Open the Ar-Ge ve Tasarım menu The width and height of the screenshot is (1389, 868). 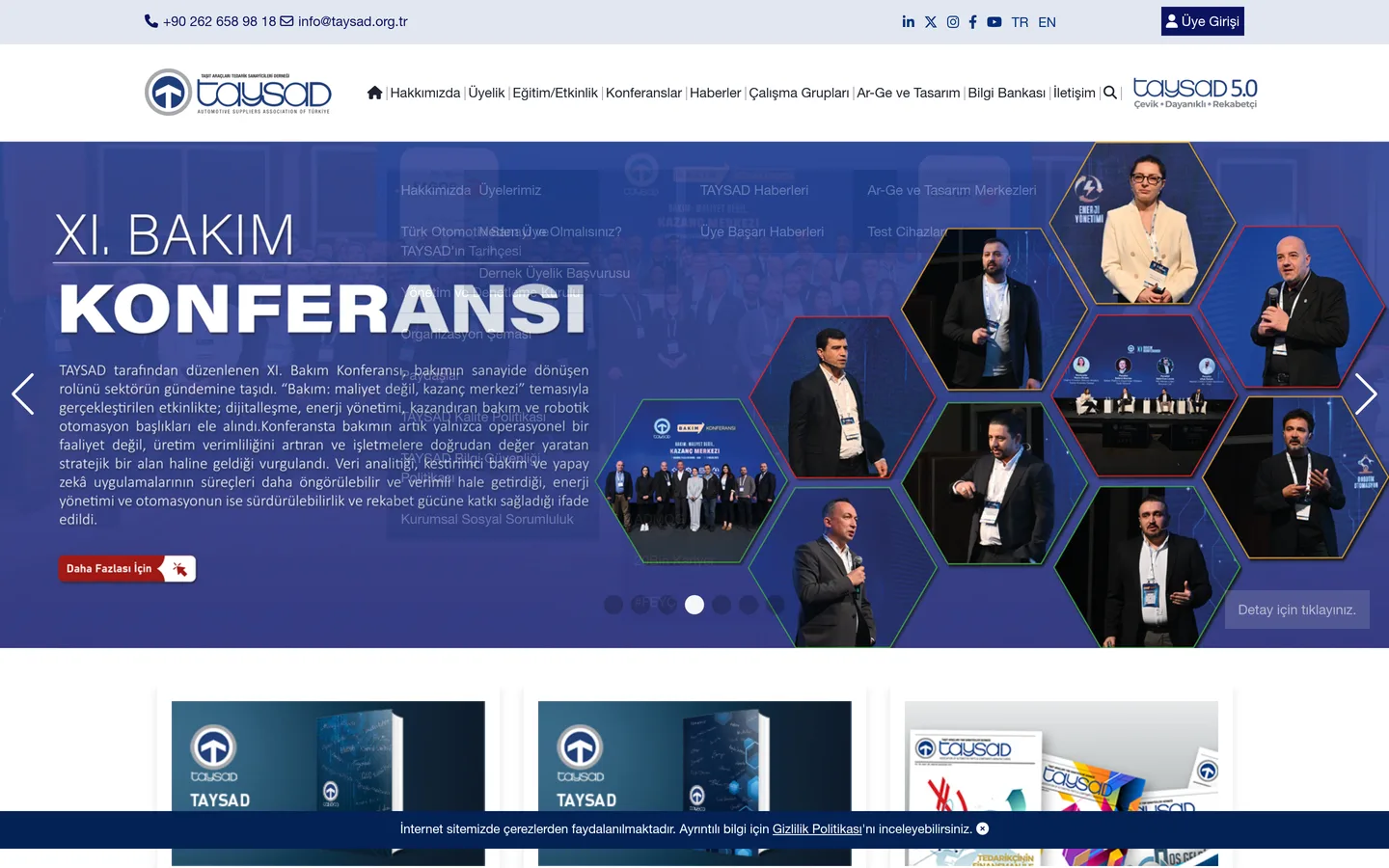(909, 93)
